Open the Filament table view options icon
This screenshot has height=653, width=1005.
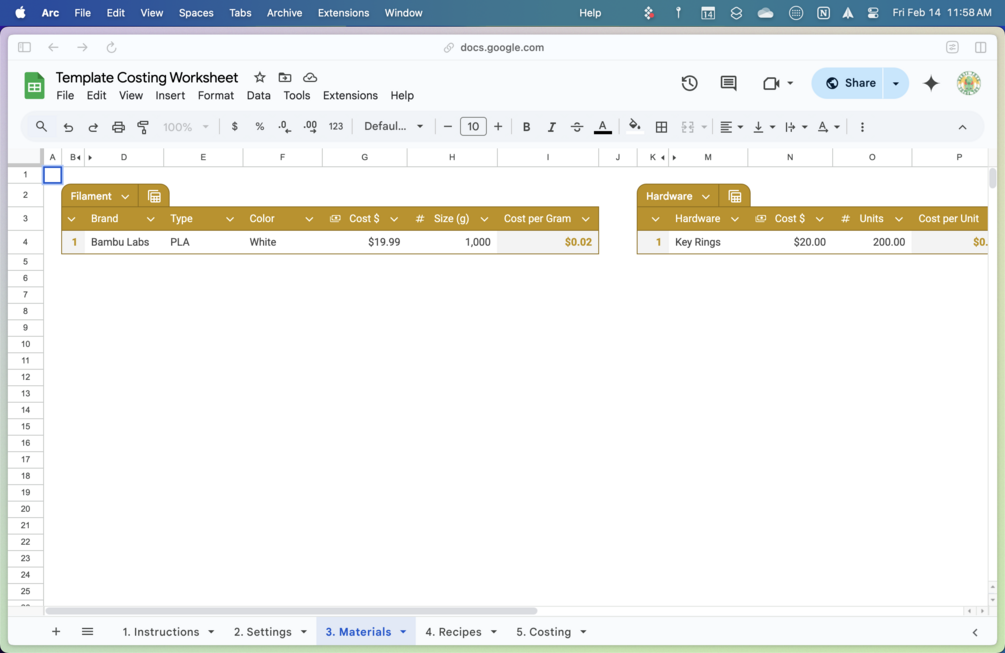click(x=154, y=196)
